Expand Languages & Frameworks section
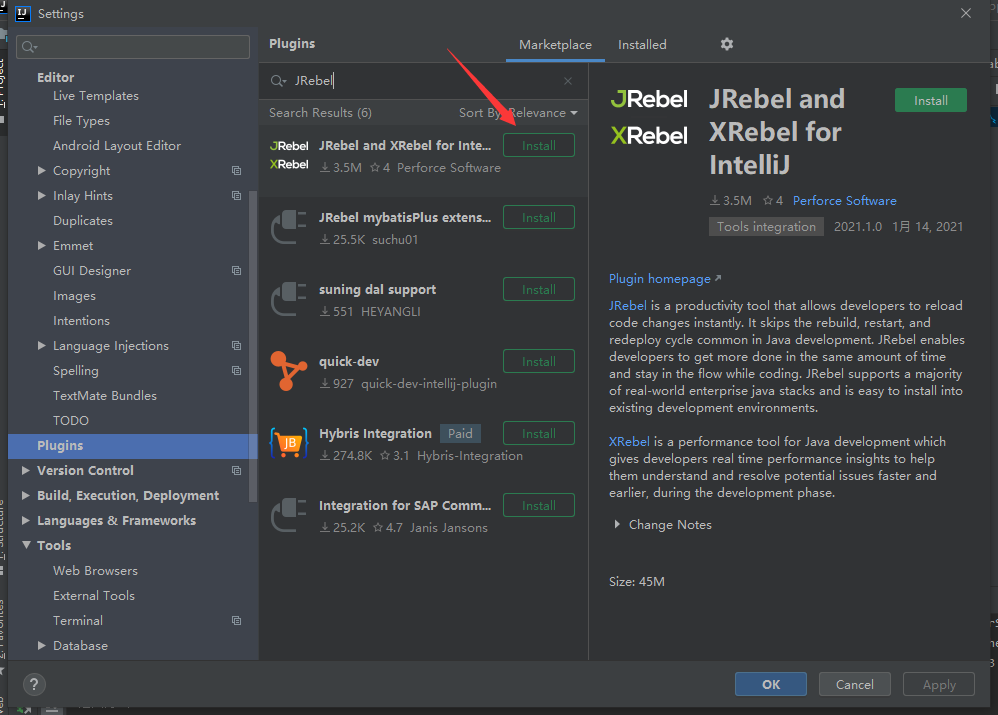Viewport: 998px width, 715px height. pos(25,520)
